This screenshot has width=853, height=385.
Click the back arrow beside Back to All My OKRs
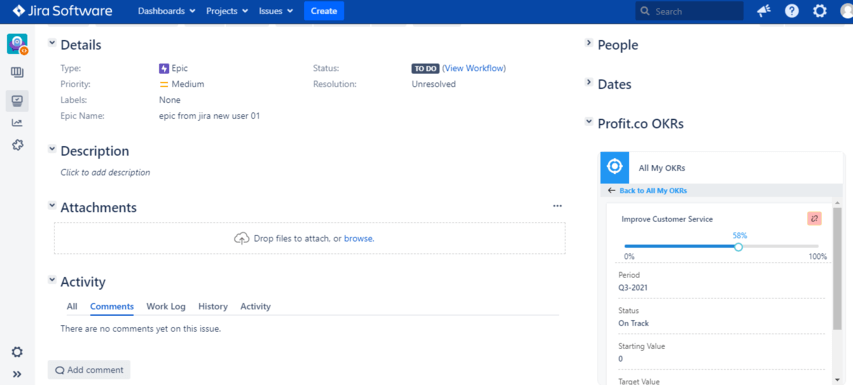point(611,191)
